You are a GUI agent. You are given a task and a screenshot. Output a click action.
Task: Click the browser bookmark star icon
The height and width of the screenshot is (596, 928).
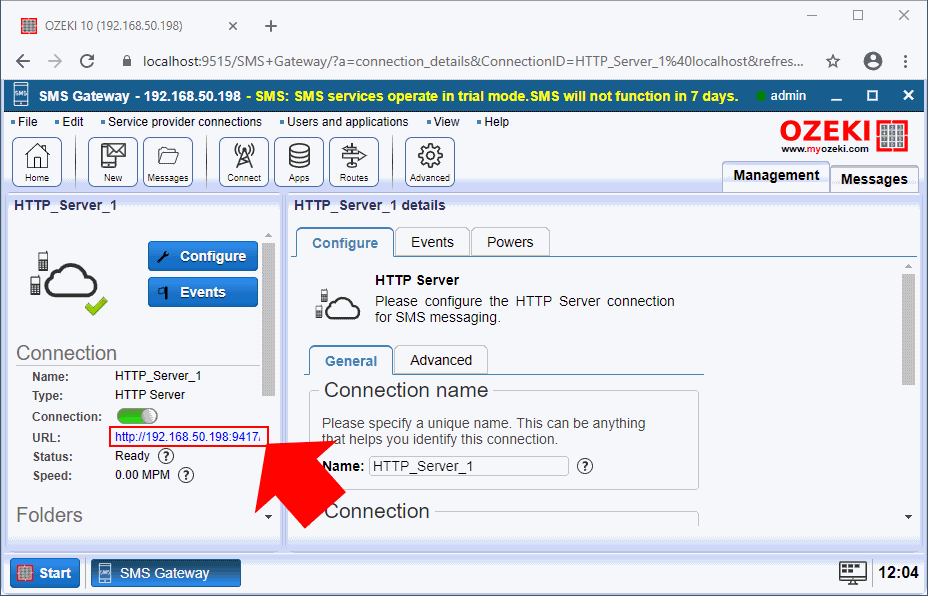click(x=833, y=61)
